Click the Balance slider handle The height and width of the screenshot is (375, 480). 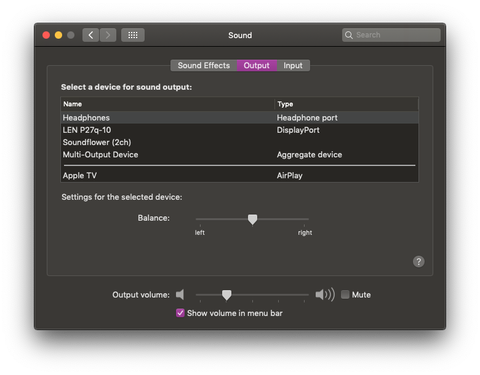click(x=252, y=219)
